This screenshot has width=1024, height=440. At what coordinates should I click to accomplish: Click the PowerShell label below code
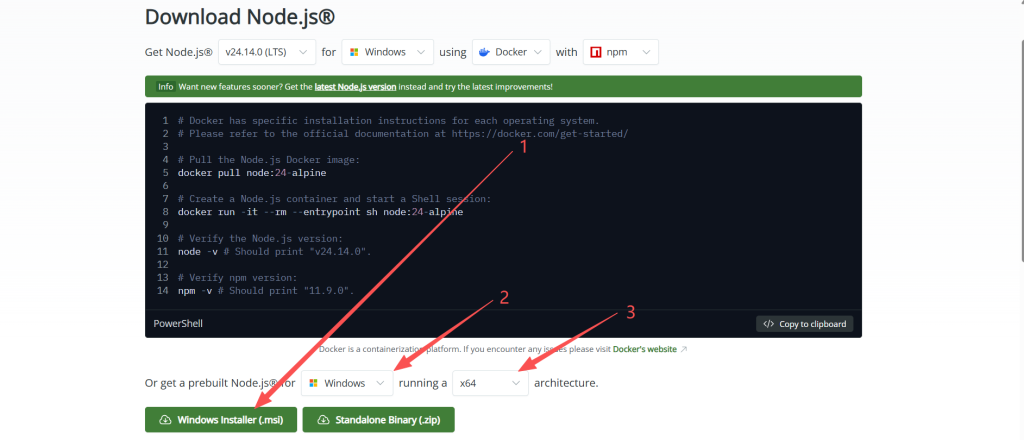178,324
